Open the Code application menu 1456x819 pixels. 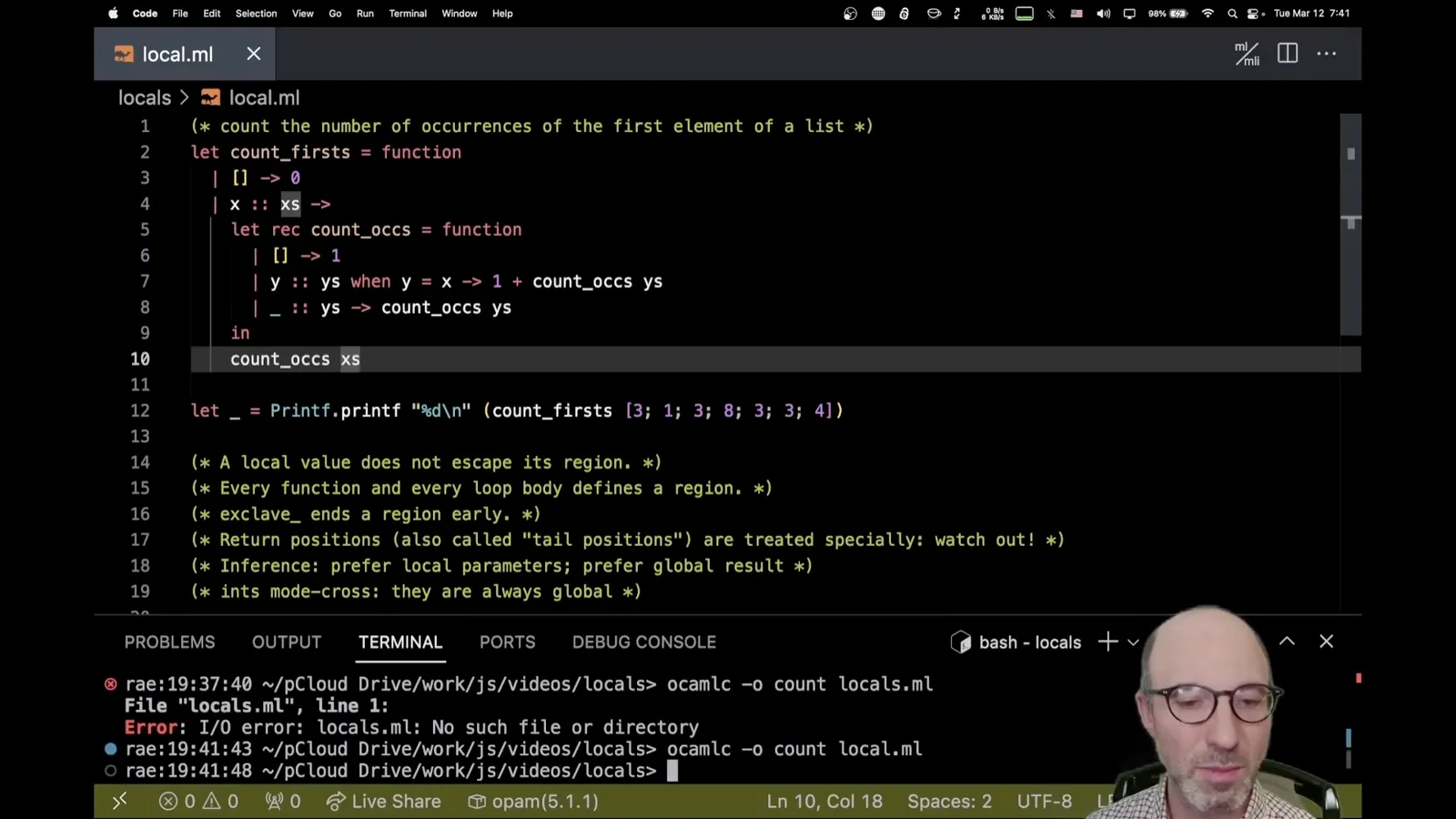pyautogui.click(x=145, y=14)
